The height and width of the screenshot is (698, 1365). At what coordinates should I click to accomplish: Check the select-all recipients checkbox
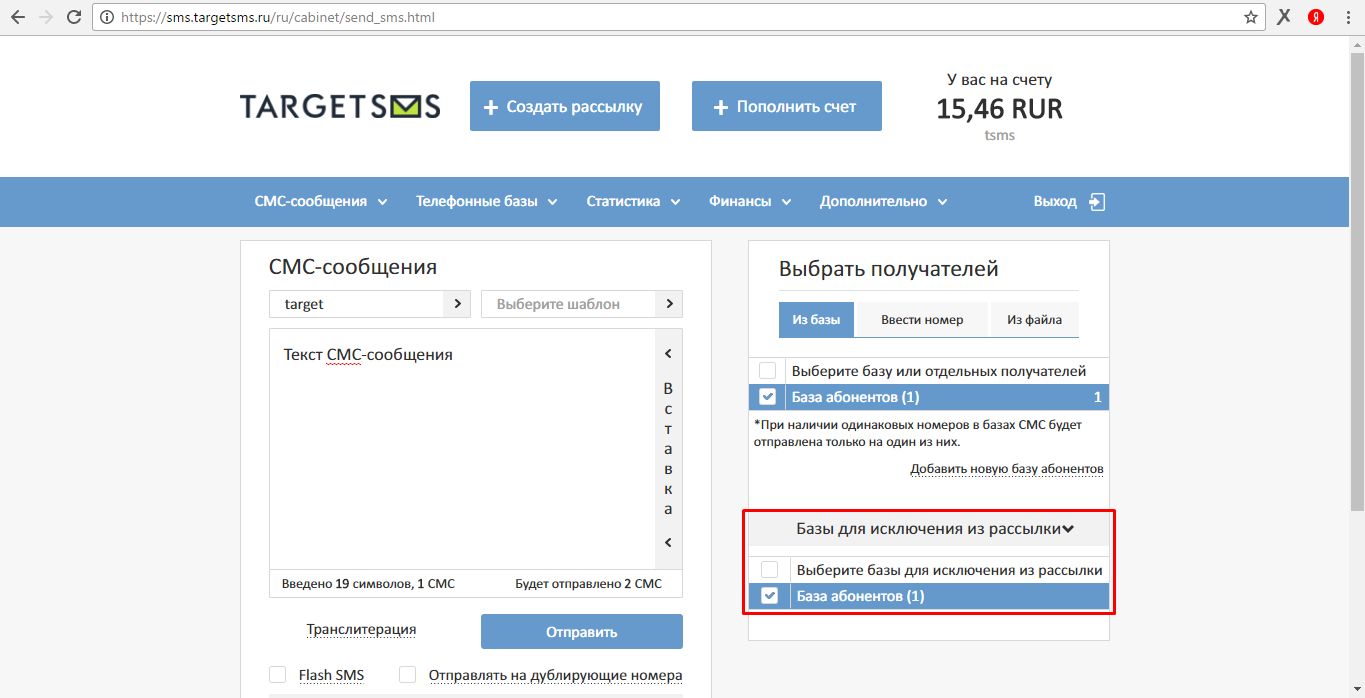(x=767, y=371)
